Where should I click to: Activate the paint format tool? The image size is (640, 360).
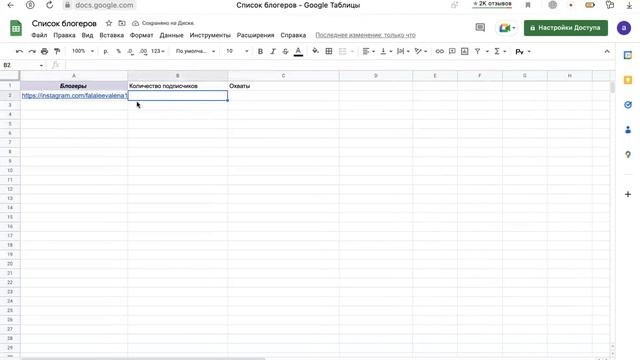(x=57, y=51)
